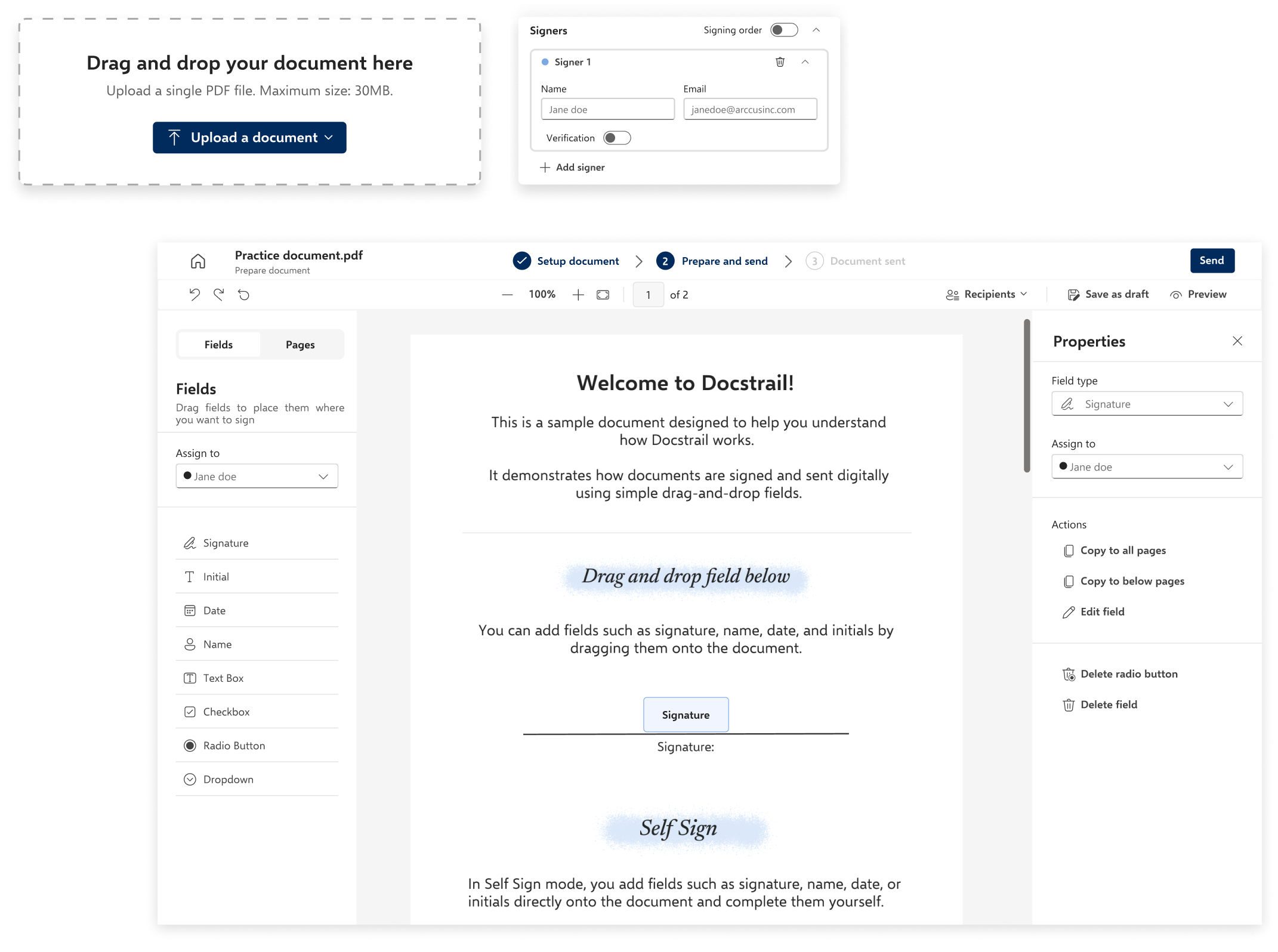Click the document vertical scrollbar
The image size is (1278, 952).
[x=1027, y=396]
